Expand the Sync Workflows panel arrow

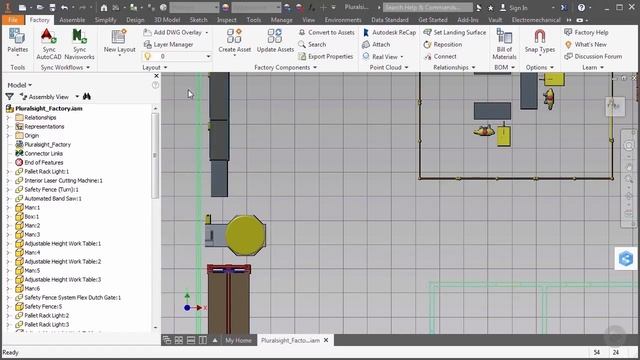(88, 67)
